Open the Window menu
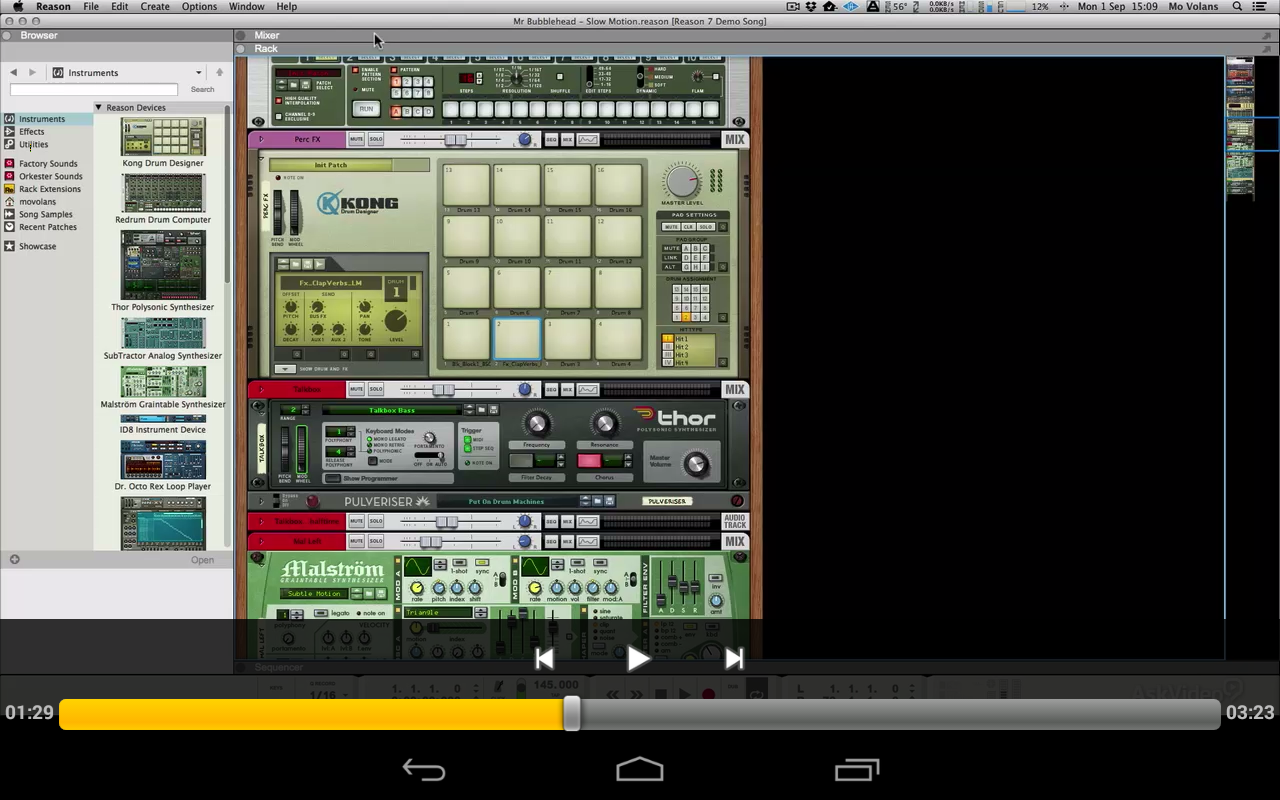The width and height of the screenshot is (1280, 800). tap(247, 6)
